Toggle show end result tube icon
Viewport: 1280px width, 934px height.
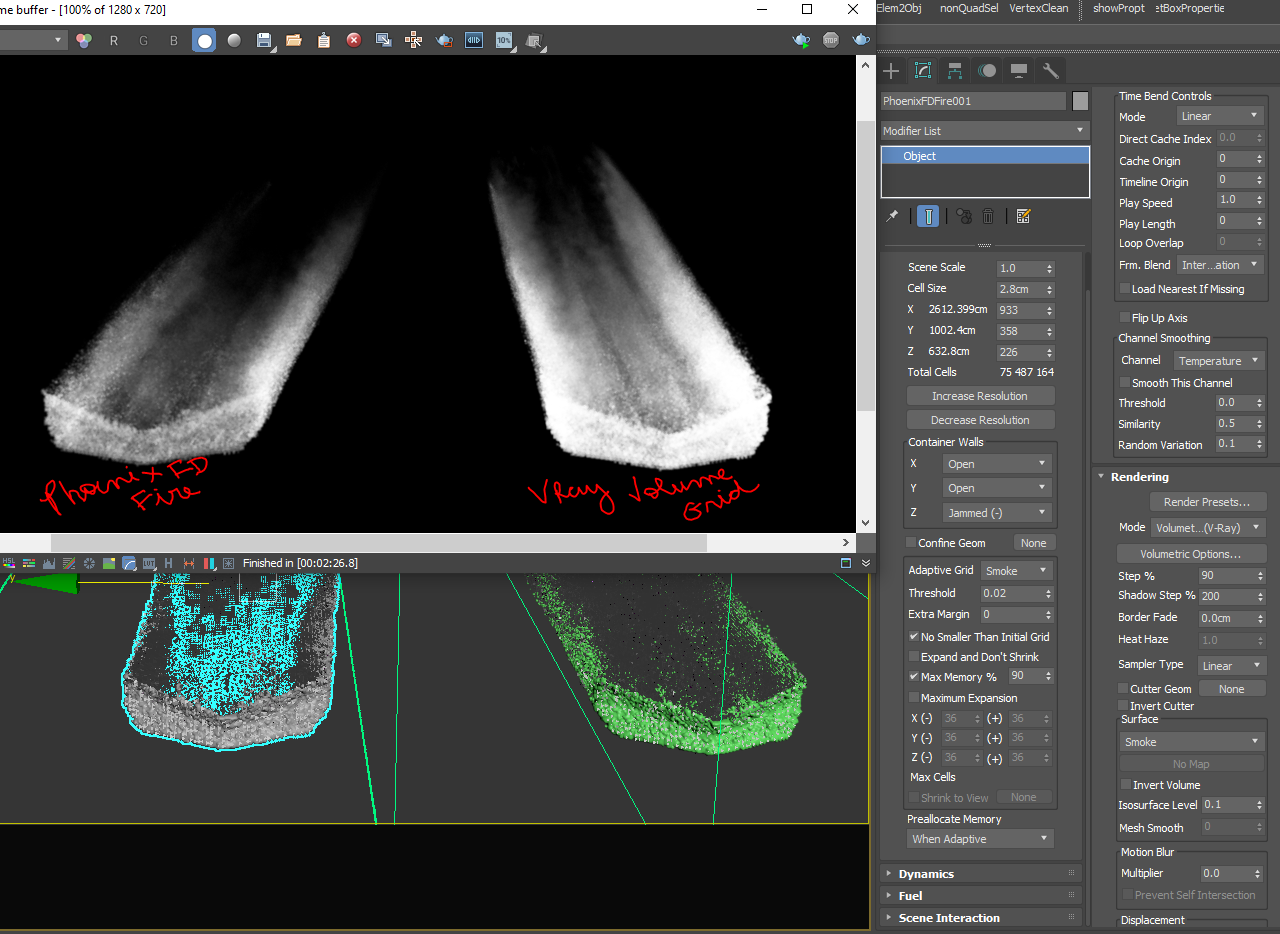pyautogui.click(x=928, y=216)
